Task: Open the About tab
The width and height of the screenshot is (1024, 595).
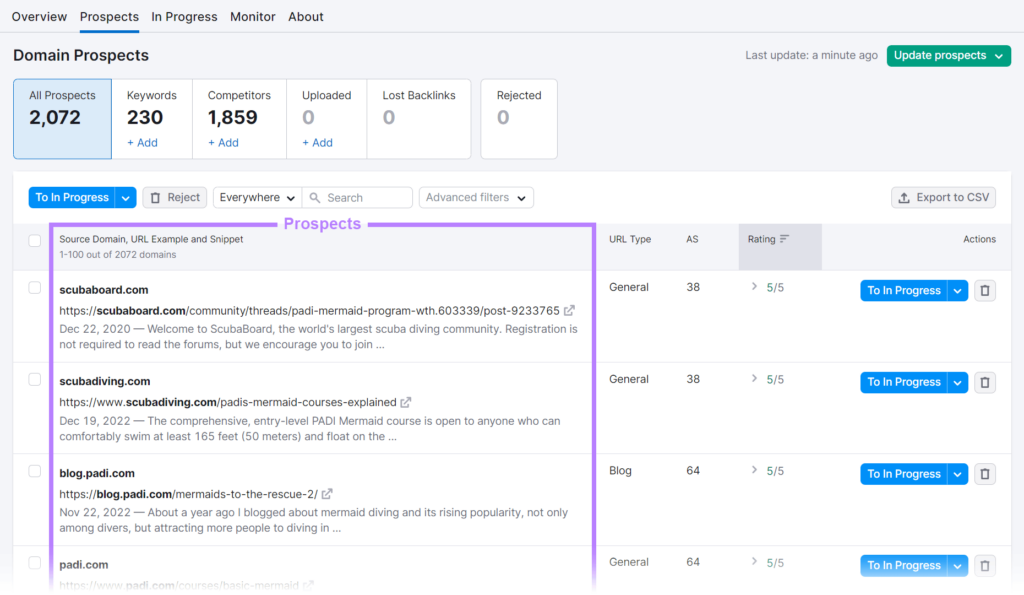Action: 306,16
